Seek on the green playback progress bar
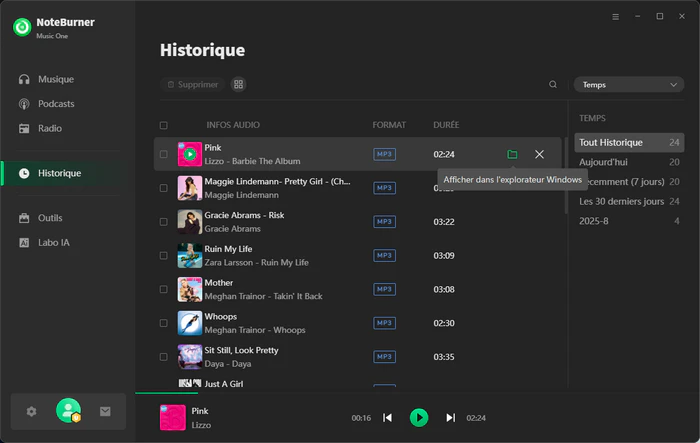Viewport: 700px width, 443px height. coord(167,393)
